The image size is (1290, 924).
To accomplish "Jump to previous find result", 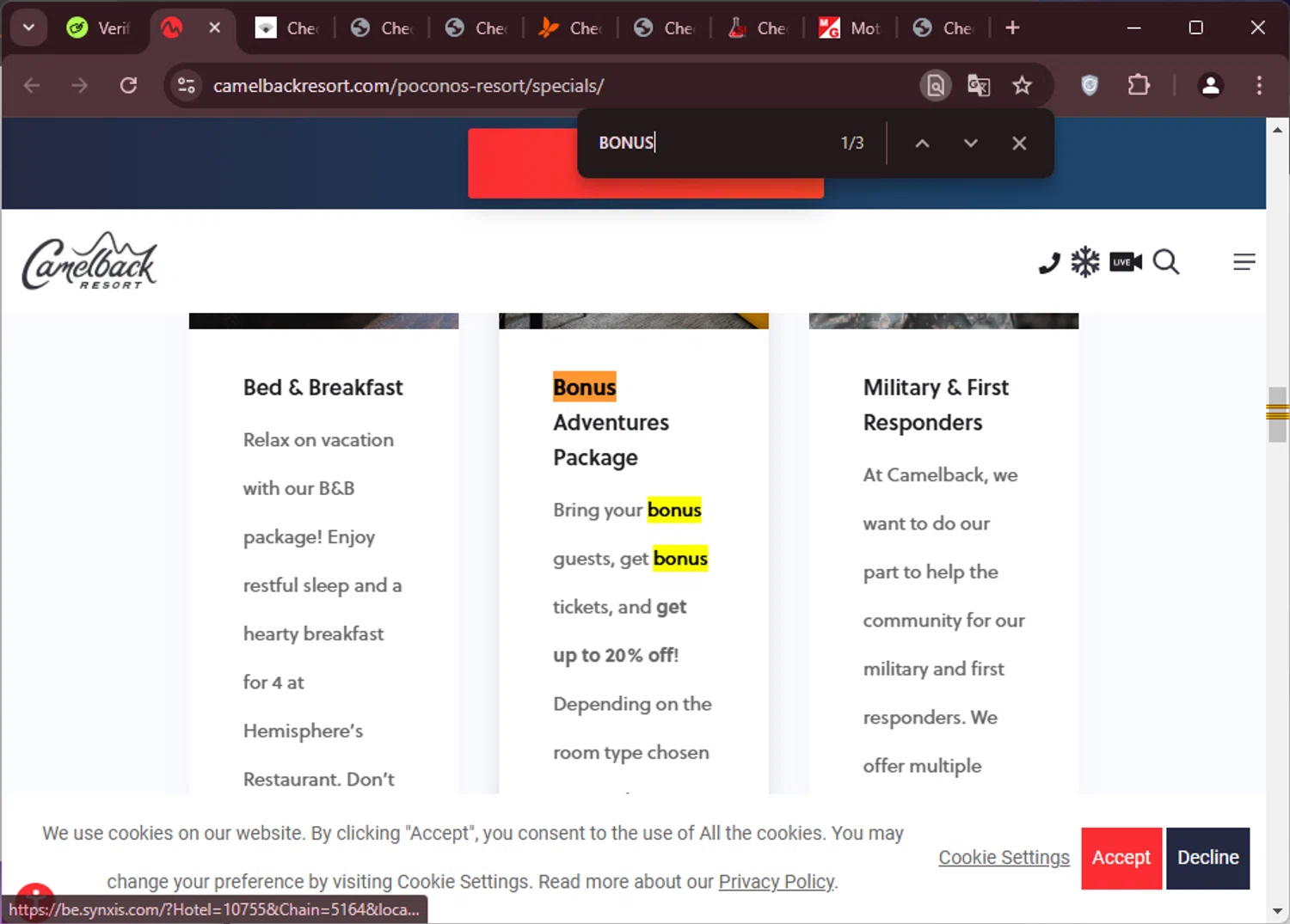I will [922, 144].
